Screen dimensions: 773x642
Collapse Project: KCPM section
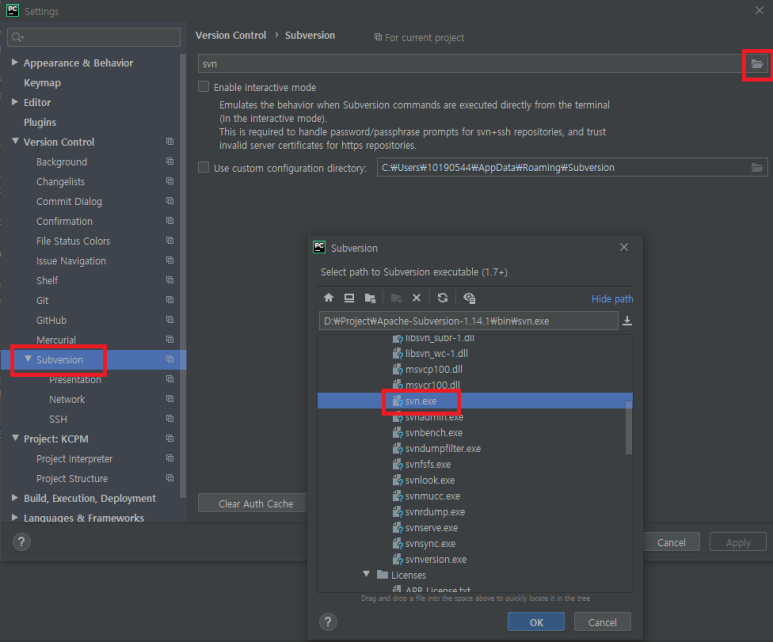click(15, 438)
